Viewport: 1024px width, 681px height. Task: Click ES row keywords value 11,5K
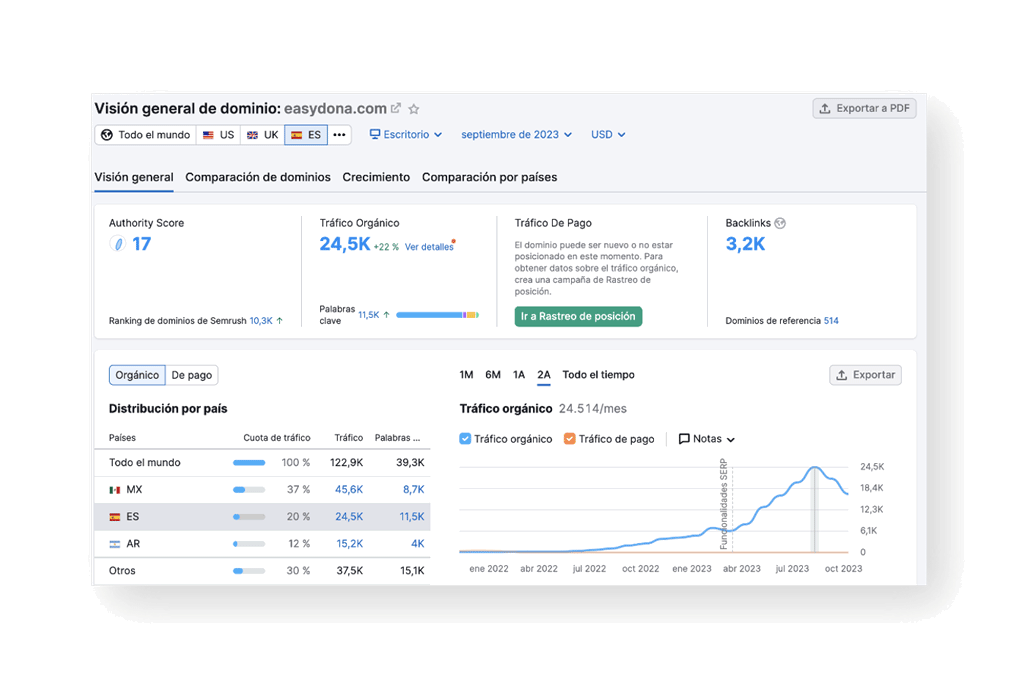(411, 517)
